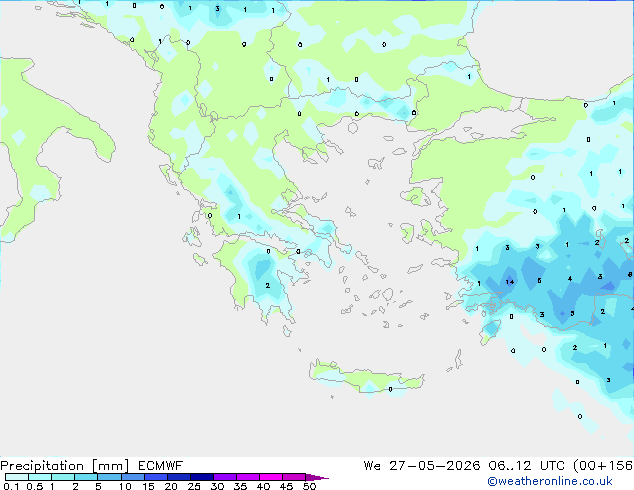Screen dimensions: 634x490
Task: Click the 25–30 mm legend color swatch
Action: (x=201, y=477)
